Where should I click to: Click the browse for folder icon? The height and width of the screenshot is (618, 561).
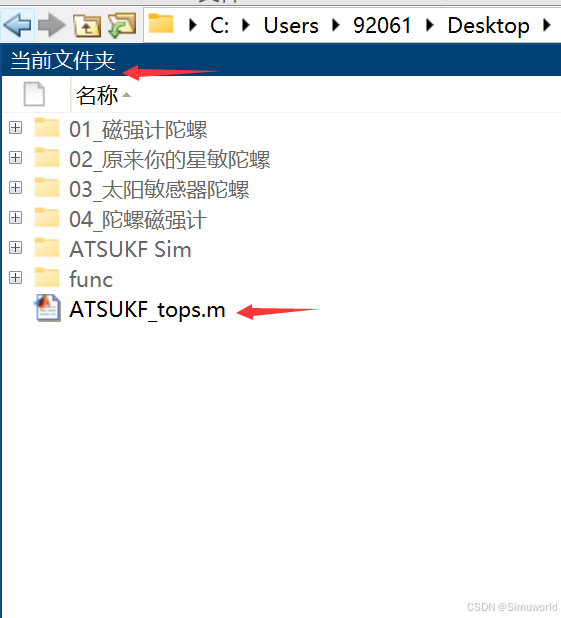tap(122, 25)
